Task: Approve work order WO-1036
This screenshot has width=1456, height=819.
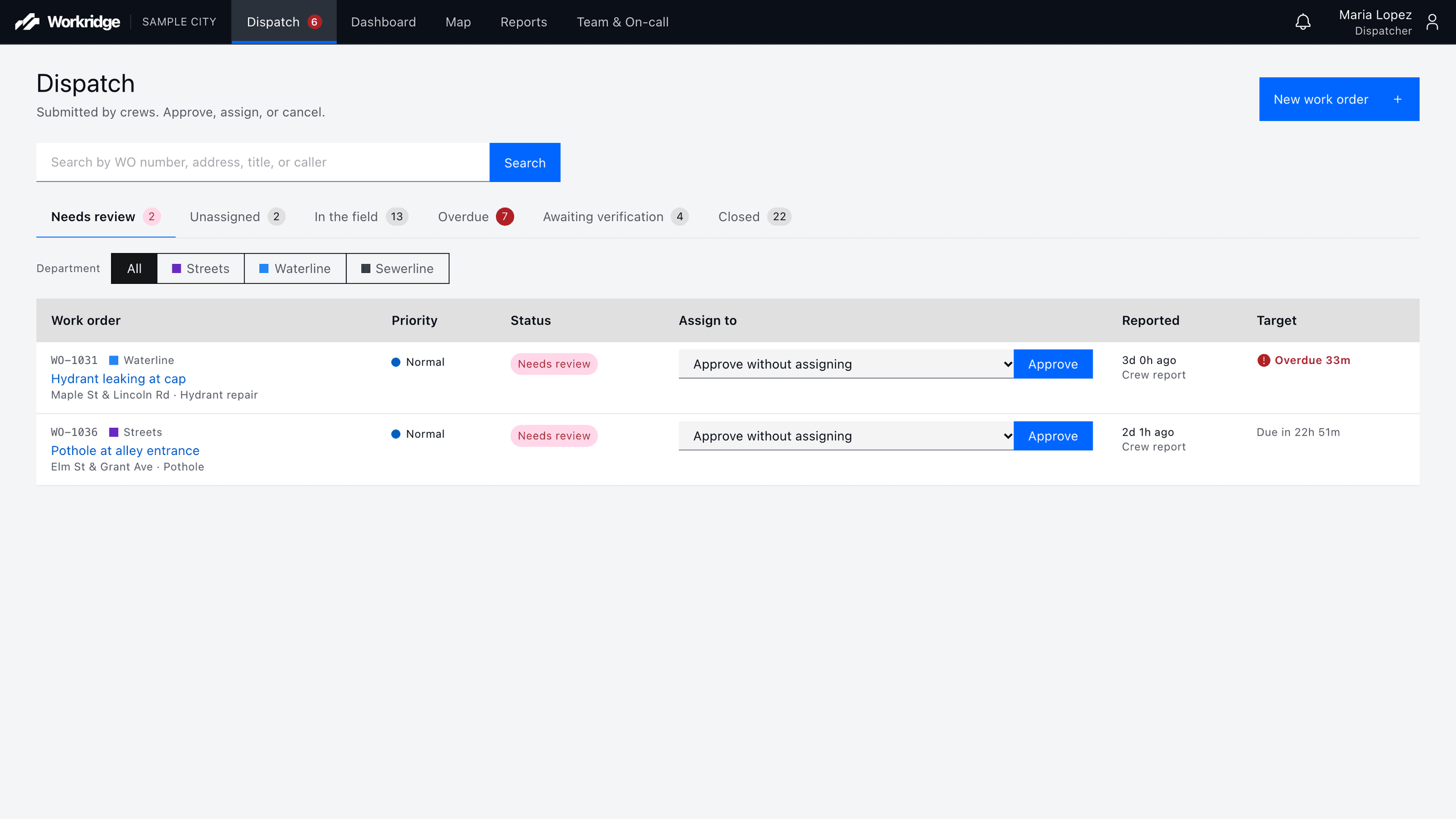Action: pos(1053,436)
